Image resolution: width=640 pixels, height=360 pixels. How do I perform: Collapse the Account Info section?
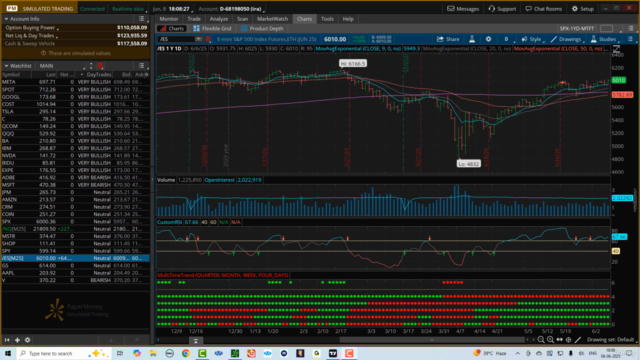pos(6,19)
